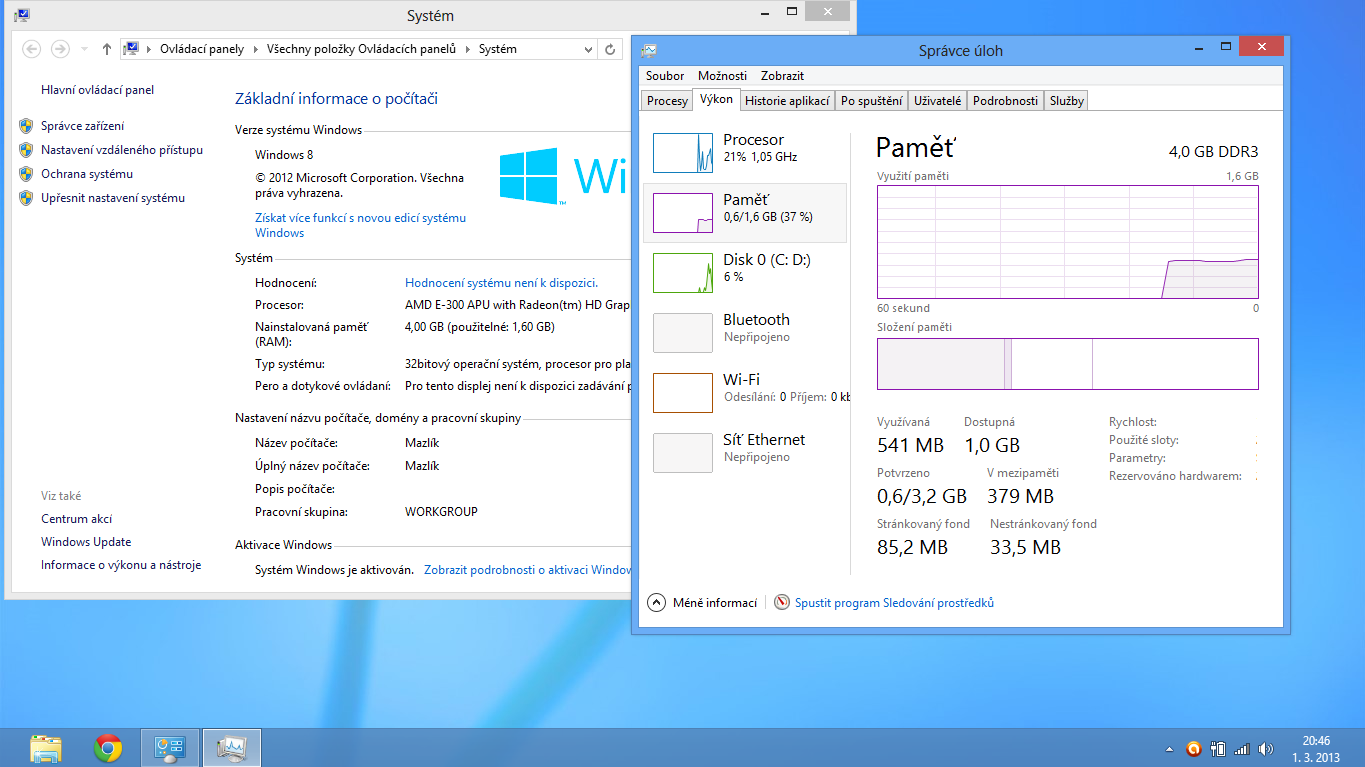1365x767 pixels.
Task: Click the shield icon beside Ochrana systému
Action: (x=26, y=174)
